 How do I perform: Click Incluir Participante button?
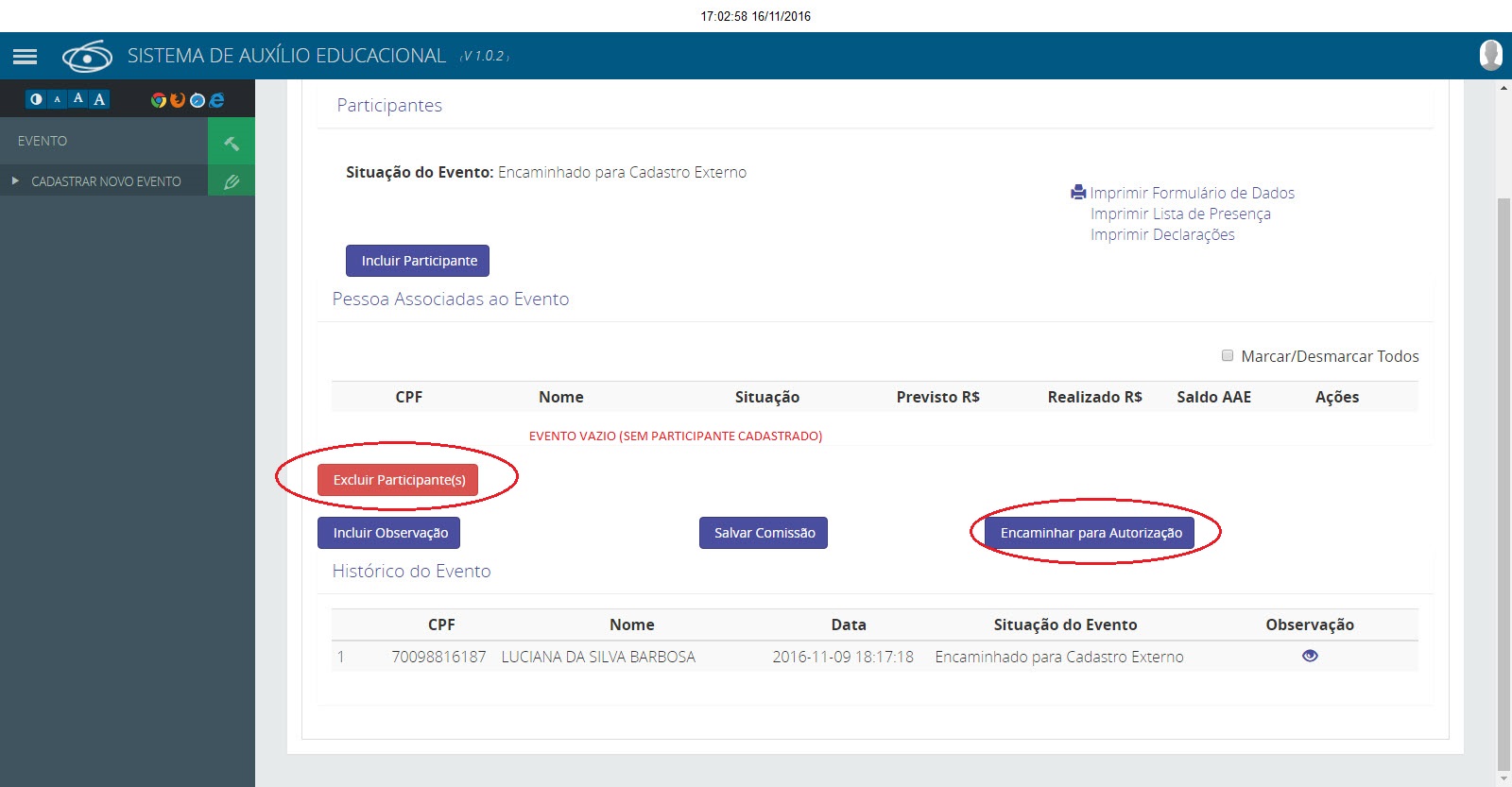(x=418, y=261)
